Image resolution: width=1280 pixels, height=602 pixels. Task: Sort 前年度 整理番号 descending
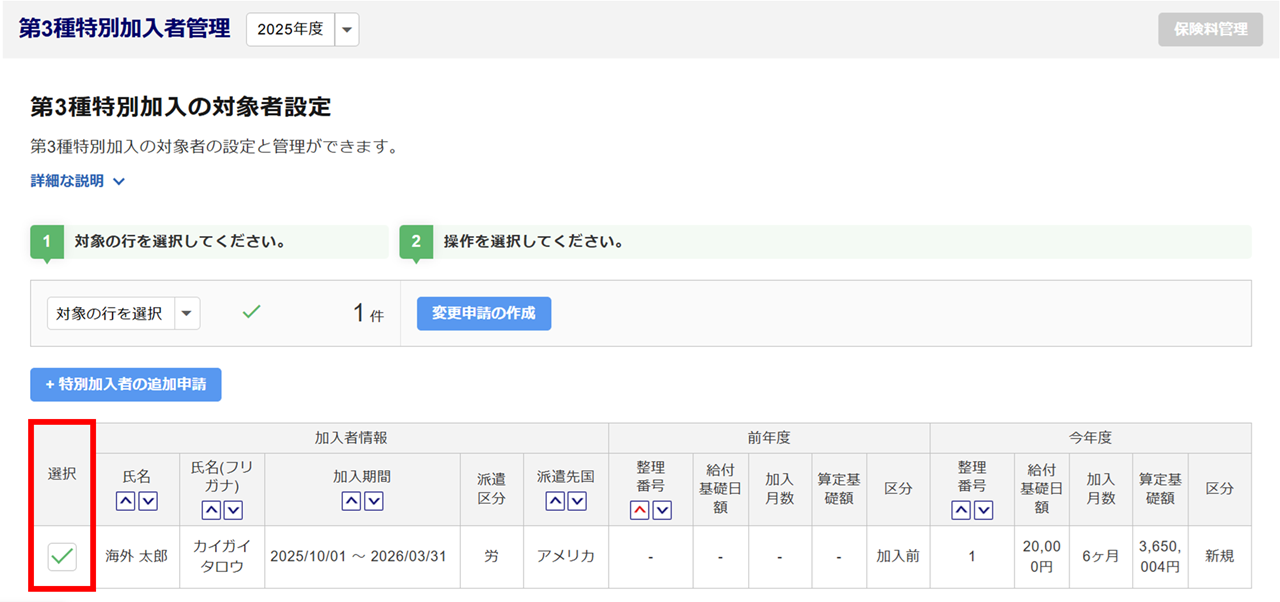[661, 510]
